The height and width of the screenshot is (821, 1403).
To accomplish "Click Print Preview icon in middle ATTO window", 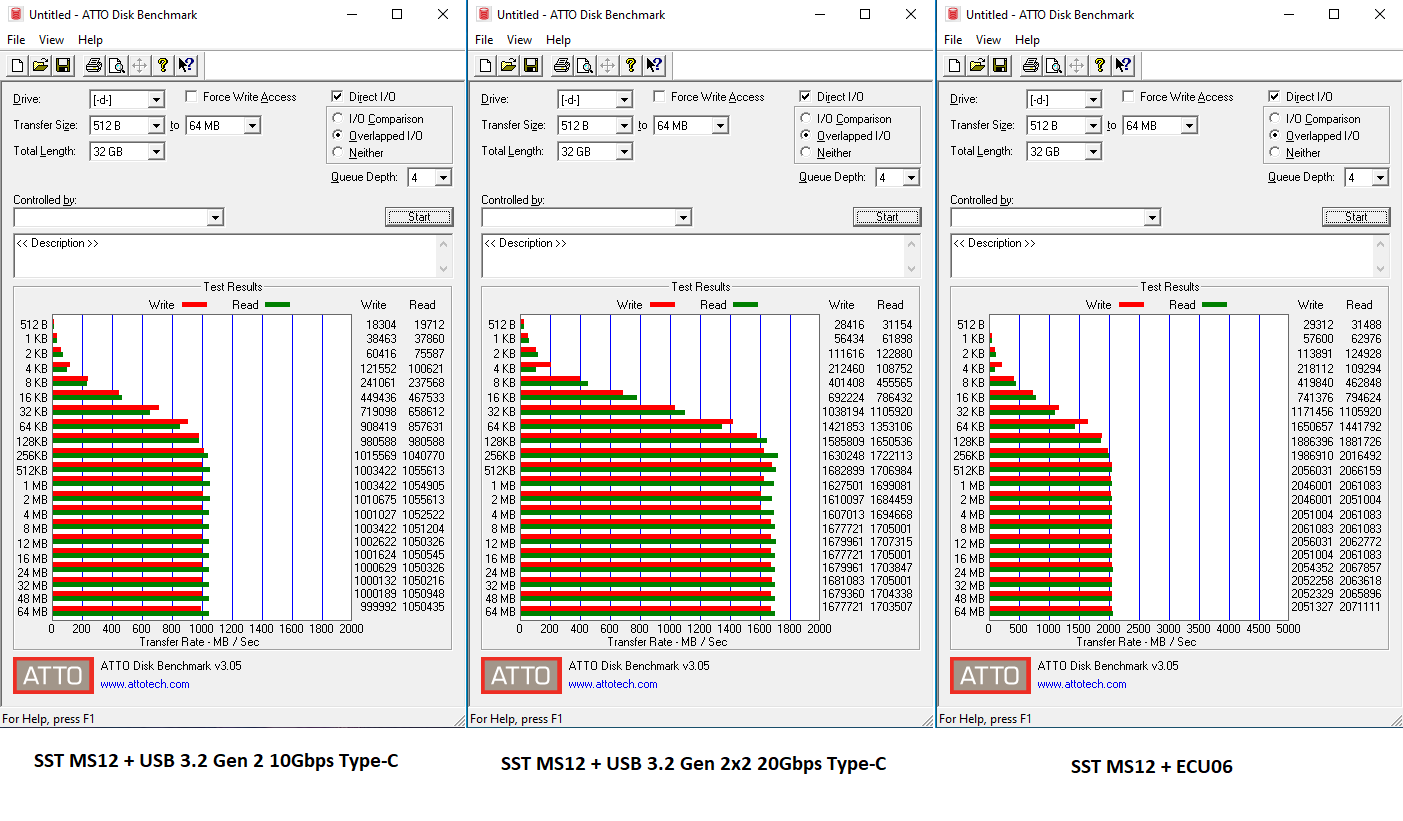I will click(584, 66).
